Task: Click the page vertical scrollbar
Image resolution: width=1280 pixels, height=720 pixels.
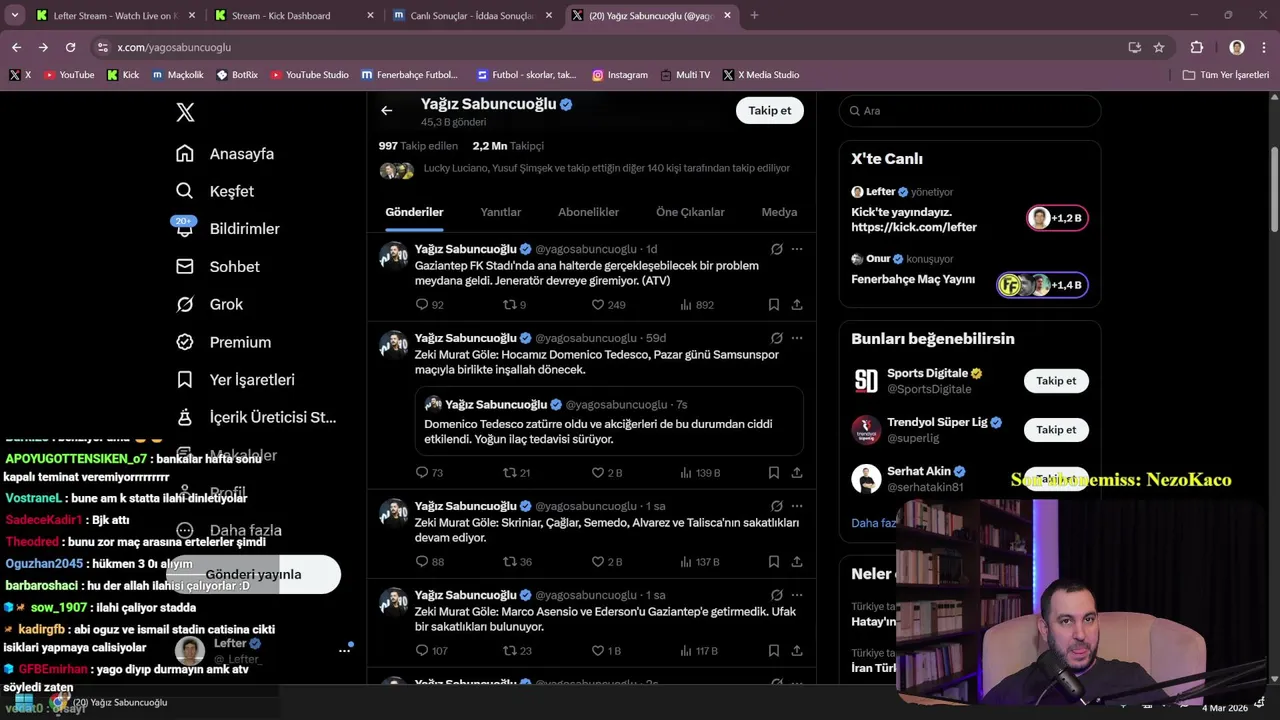Action: point(1274,190)
